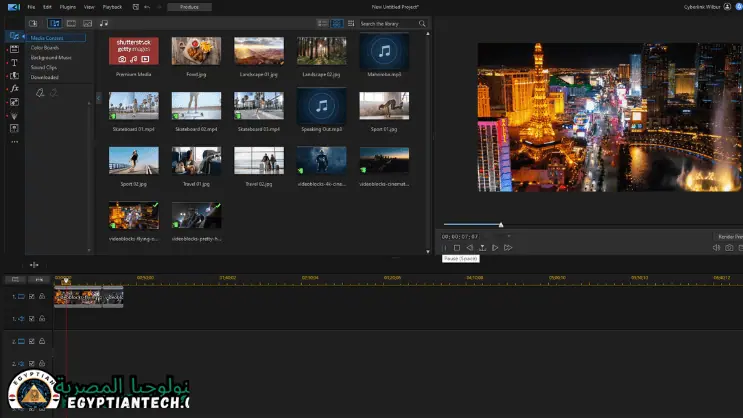This screenshot has width=743, height=418.
Task: Show only audio files in library
Action: [104, 23]
